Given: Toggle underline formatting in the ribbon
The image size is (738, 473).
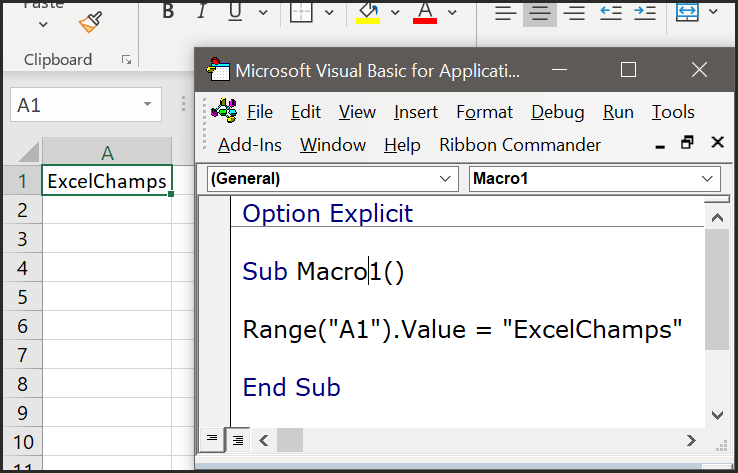Looking at the screenshot, I should click(233, 11).
